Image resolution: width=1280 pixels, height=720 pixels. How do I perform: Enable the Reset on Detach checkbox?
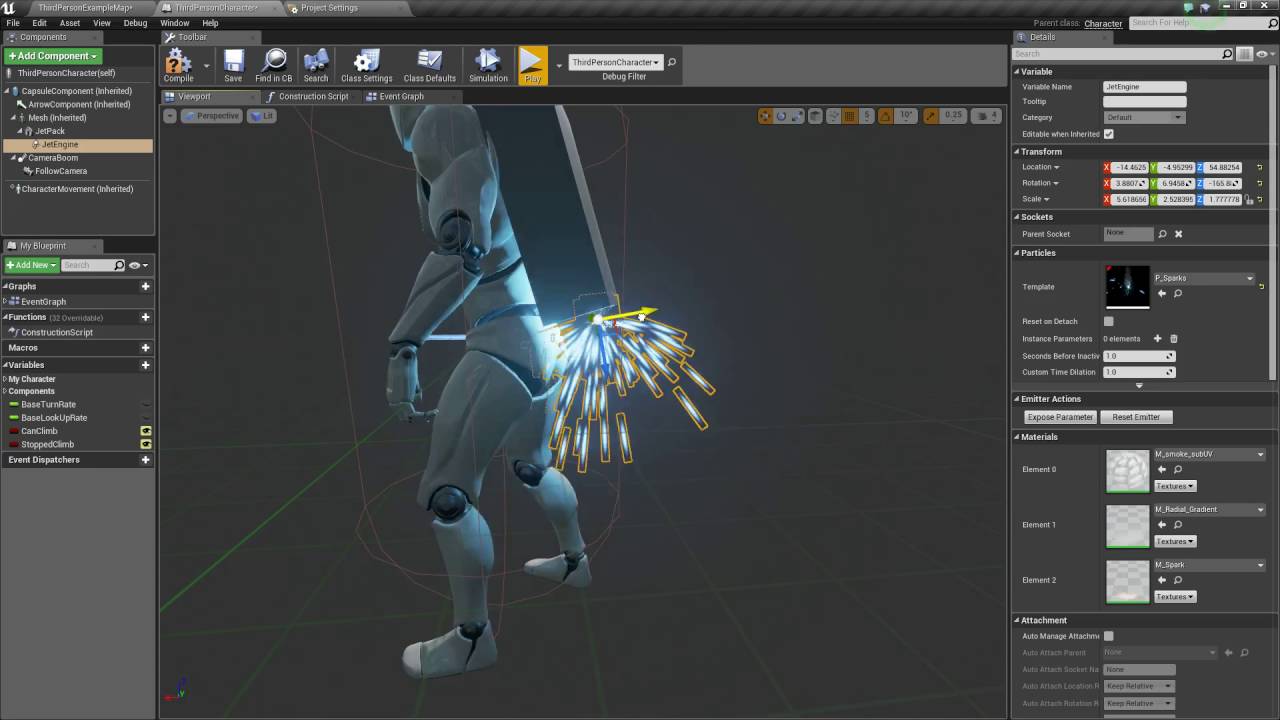pyautogui.click(x=1108, y=322)
